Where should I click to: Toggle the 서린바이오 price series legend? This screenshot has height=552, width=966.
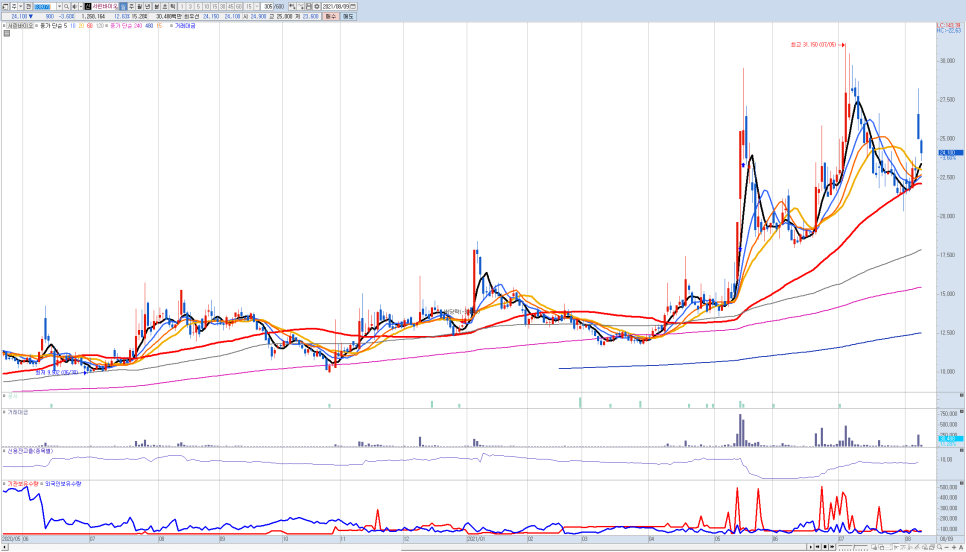click(20, 26)
